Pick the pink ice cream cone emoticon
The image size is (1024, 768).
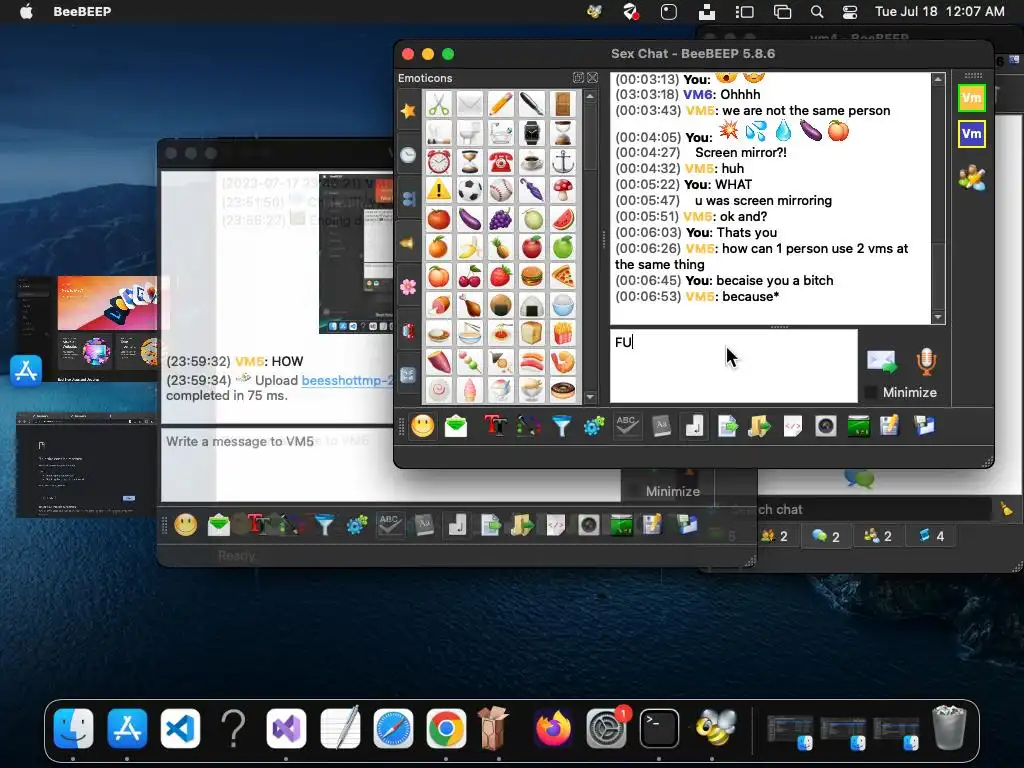(470, 390)
